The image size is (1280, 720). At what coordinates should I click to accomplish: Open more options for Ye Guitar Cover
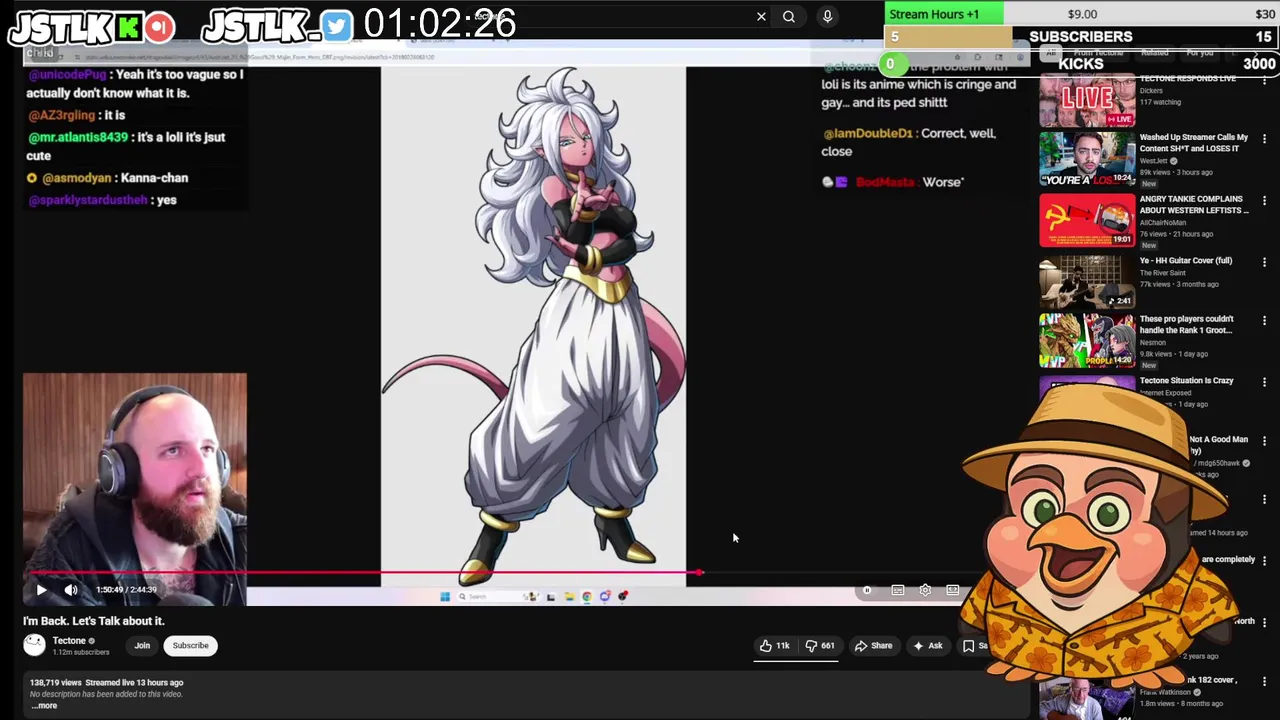(x=1264, y=262)
